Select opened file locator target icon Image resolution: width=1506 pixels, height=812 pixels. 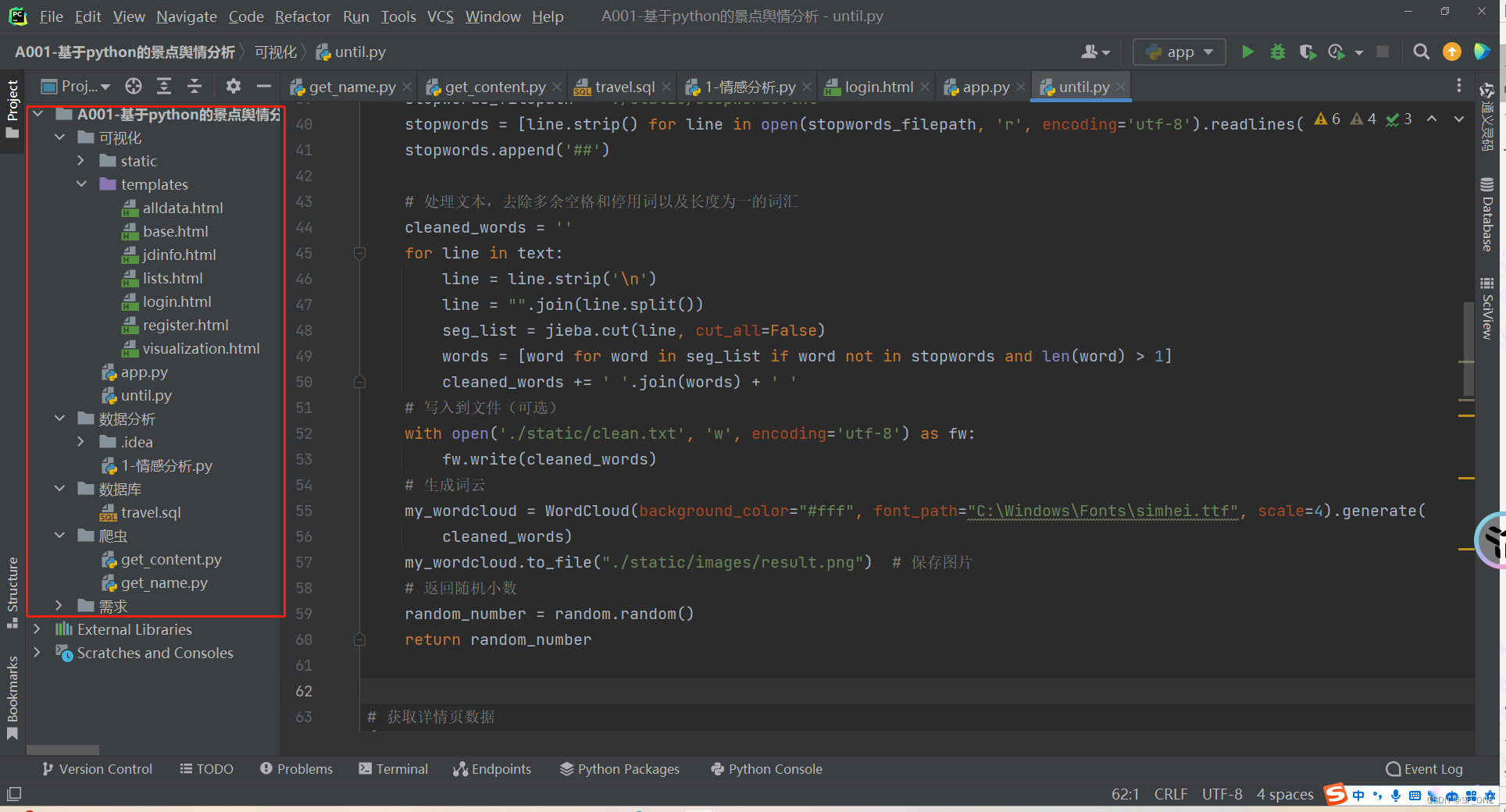134,86
